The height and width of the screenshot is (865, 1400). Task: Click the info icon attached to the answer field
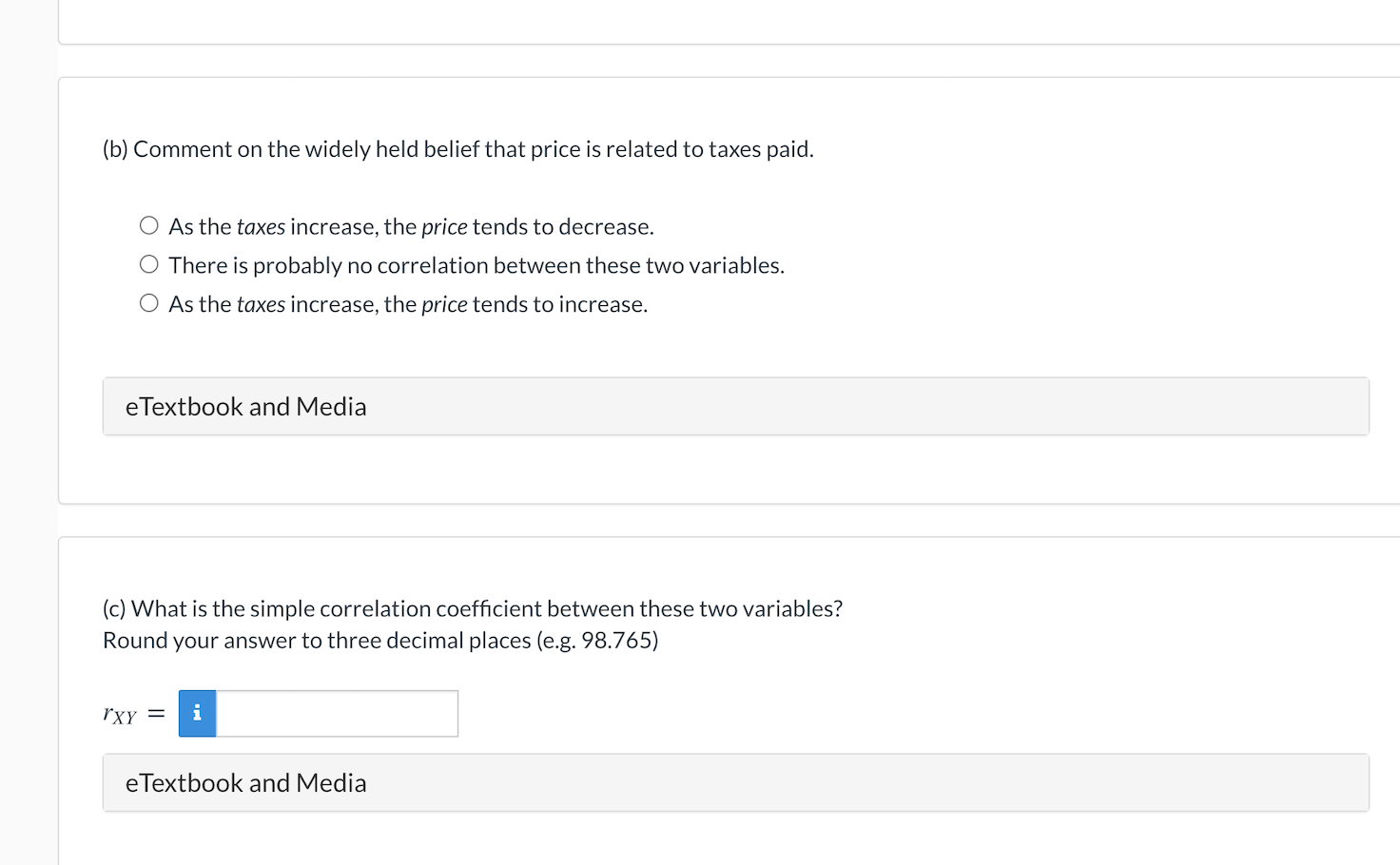[197, 713]
